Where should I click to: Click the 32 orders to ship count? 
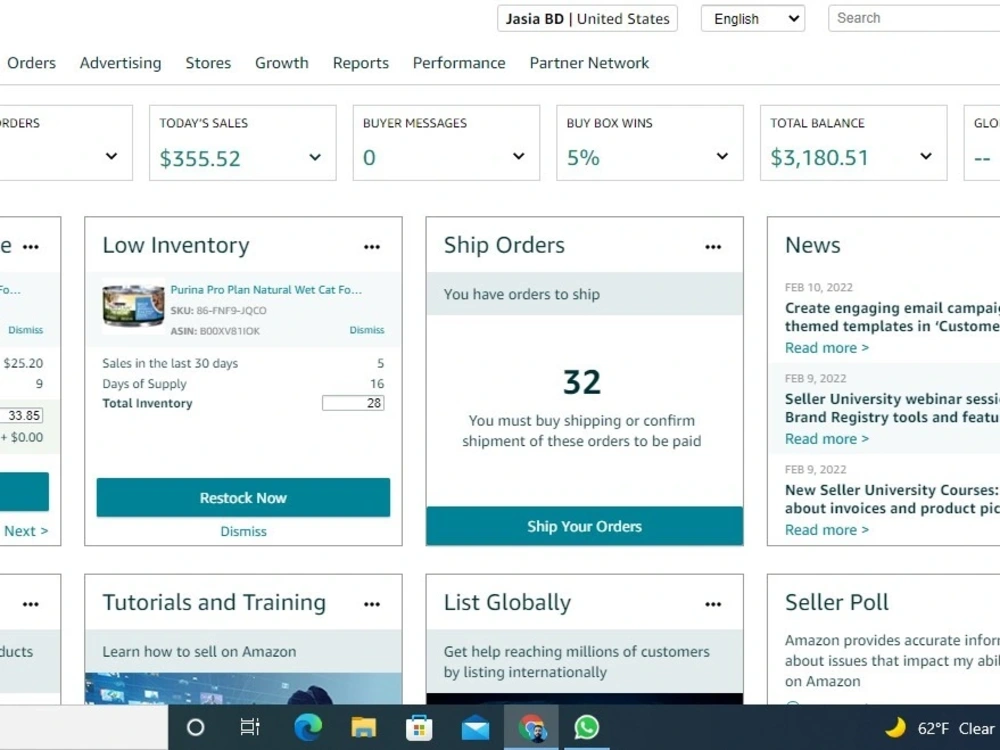[x=582, y=382]
